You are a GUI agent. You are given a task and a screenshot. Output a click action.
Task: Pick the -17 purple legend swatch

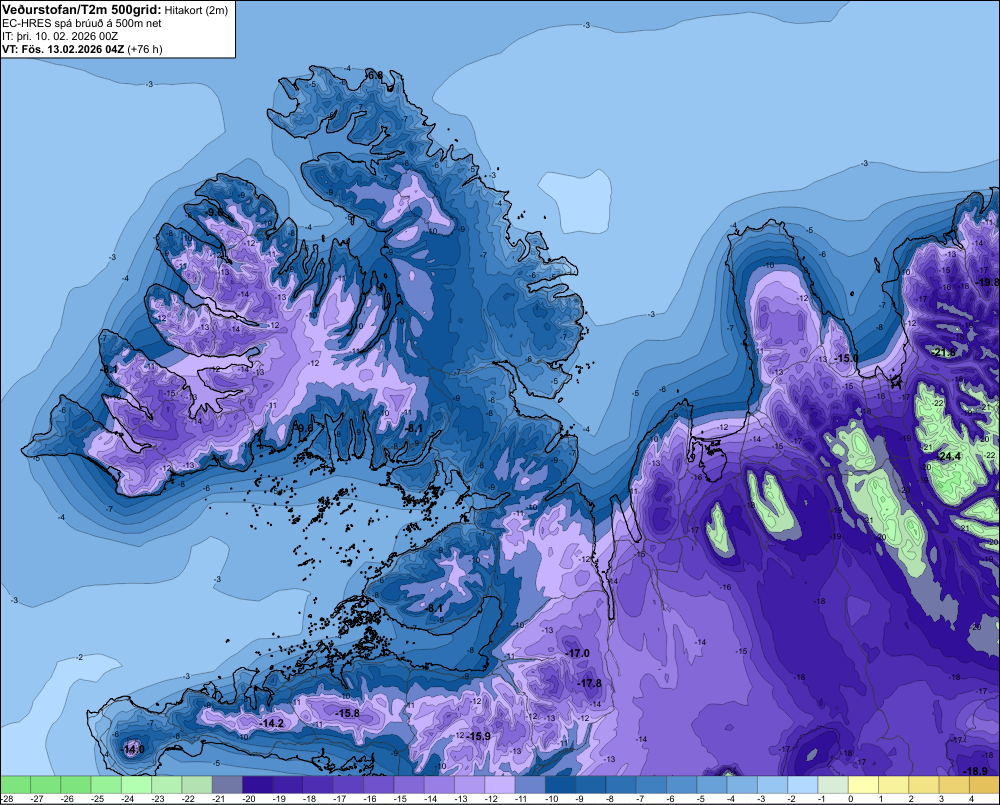pyautogui.click(x=348, y=785)
